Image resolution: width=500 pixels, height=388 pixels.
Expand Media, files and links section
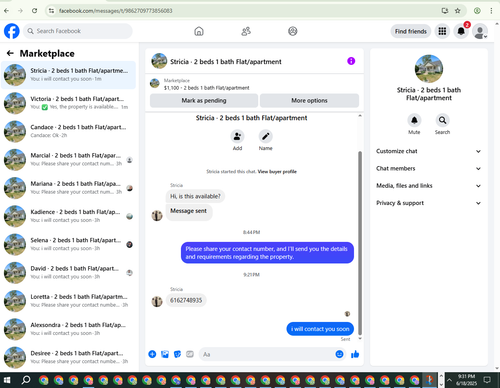click(429, 186)
